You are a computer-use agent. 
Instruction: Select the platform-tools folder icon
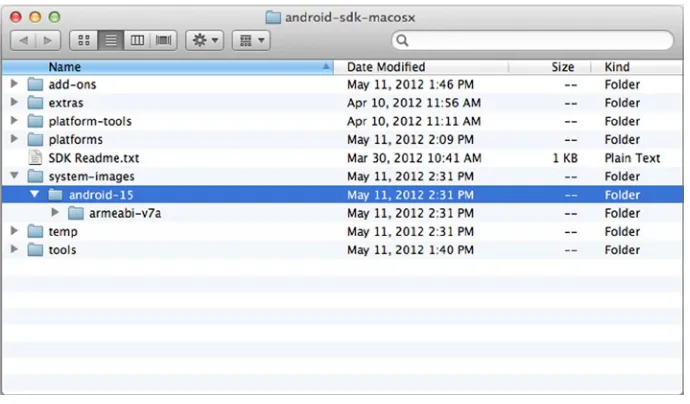coord(35,121)
